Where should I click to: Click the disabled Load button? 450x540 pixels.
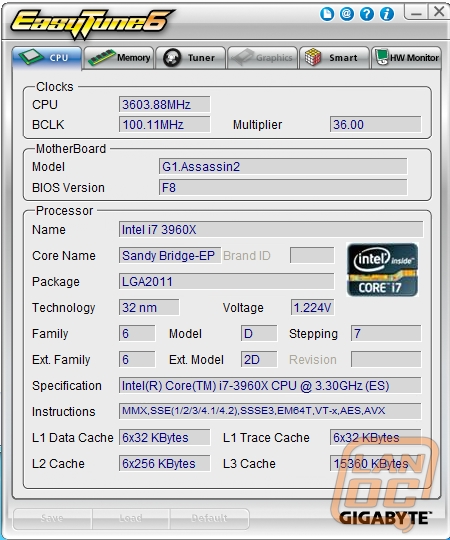131,518
